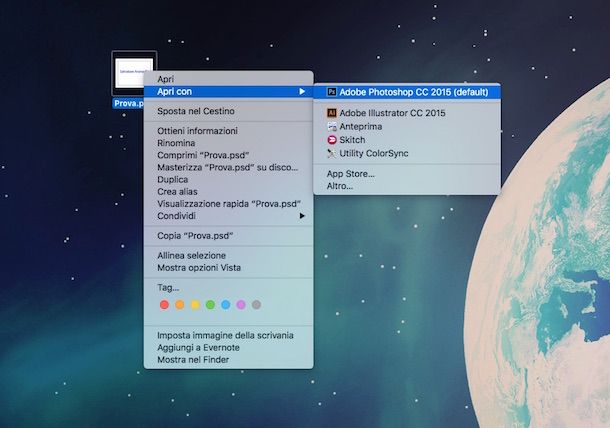Image resolution: width=610 pixels, height=428 pixels.
Task: Click the Anteprima app icon
Action: (332, 127)
